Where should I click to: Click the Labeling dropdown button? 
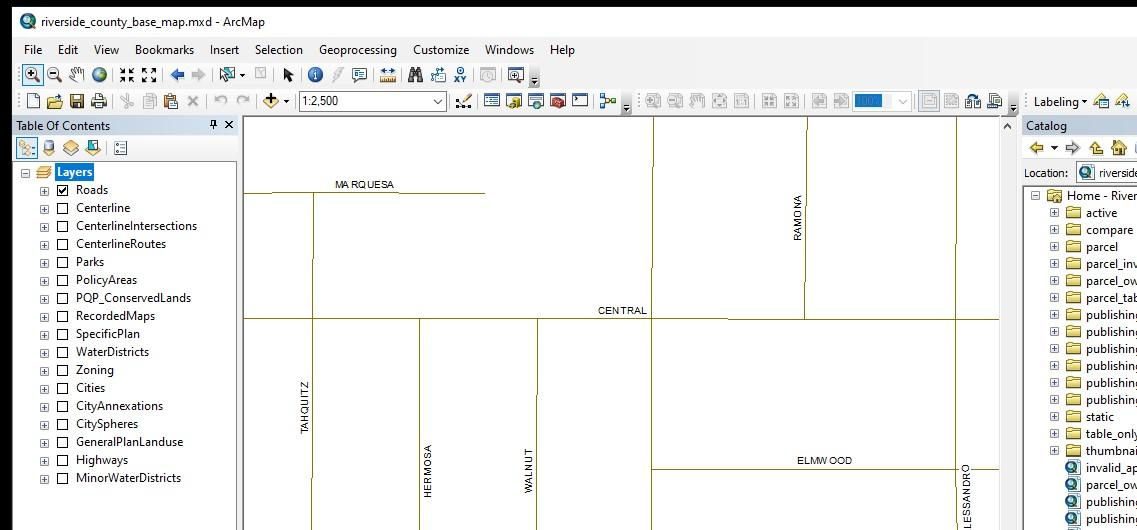click(x=1060, y=101)
